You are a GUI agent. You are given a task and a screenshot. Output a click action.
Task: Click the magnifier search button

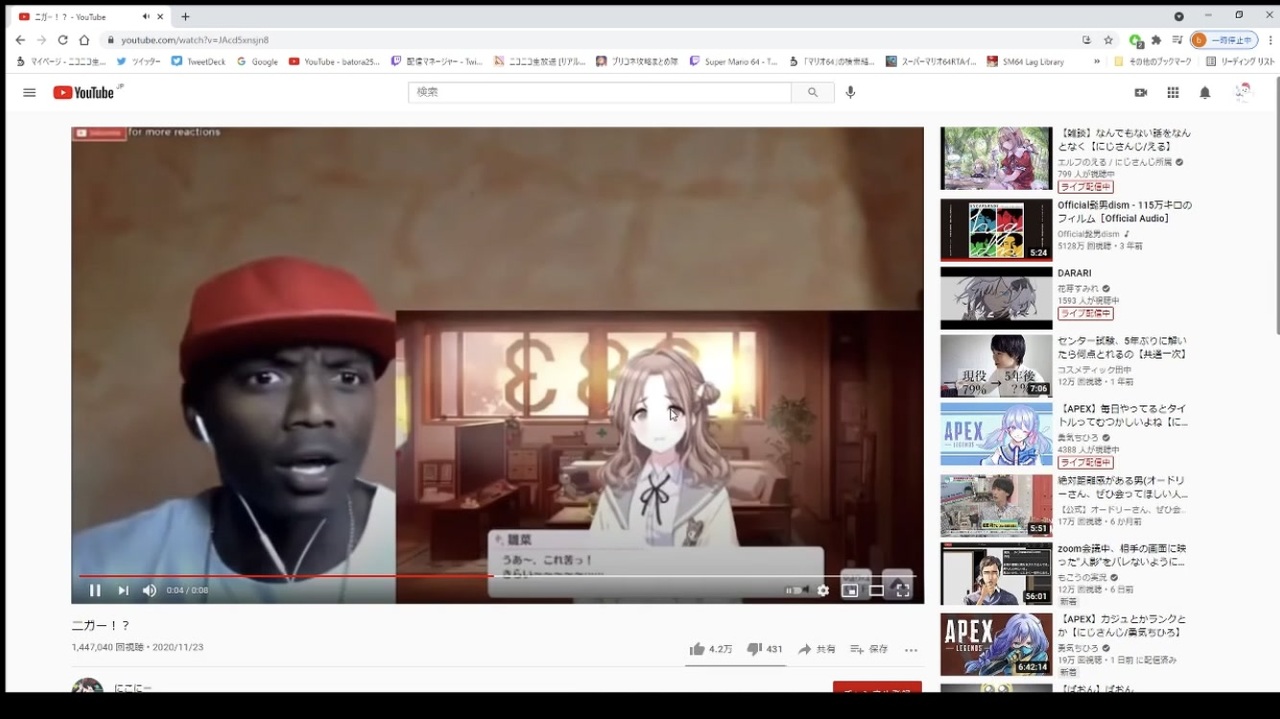(813, 92)
